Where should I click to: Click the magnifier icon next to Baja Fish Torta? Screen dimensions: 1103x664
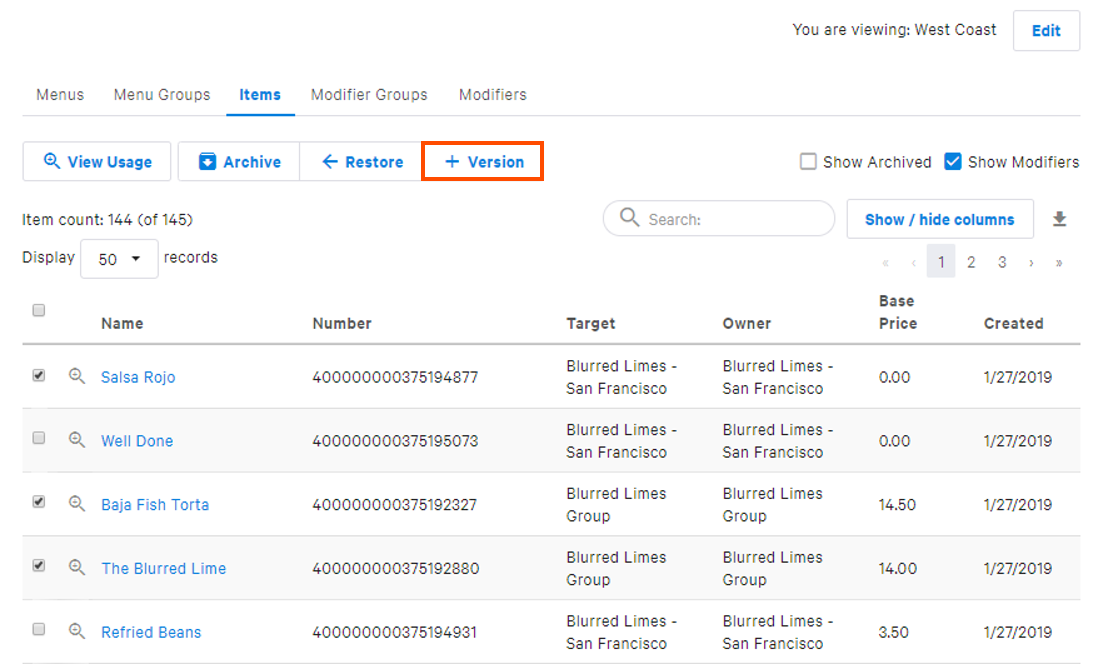(x=77, y=504)
